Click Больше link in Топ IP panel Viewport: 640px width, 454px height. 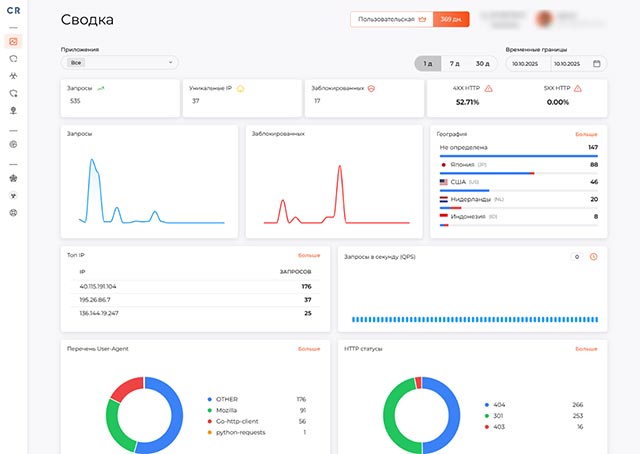[308, 256]
